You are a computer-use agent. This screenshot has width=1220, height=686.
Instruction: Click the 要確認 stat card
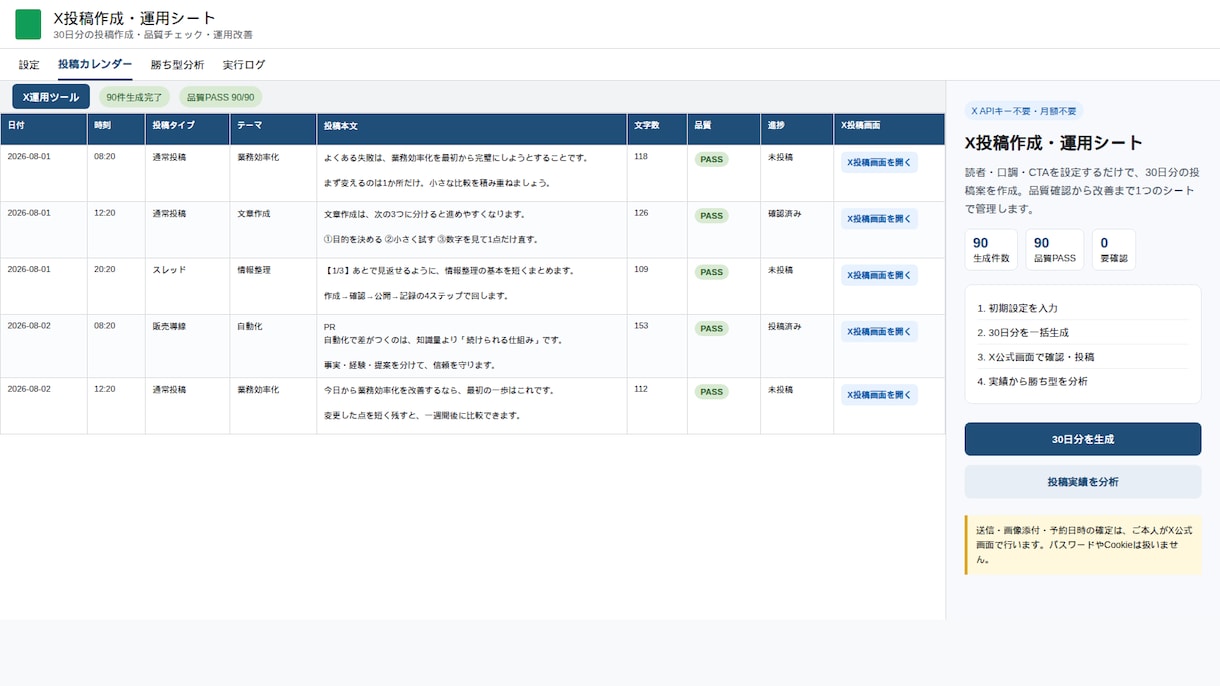tap(1114, 249)
